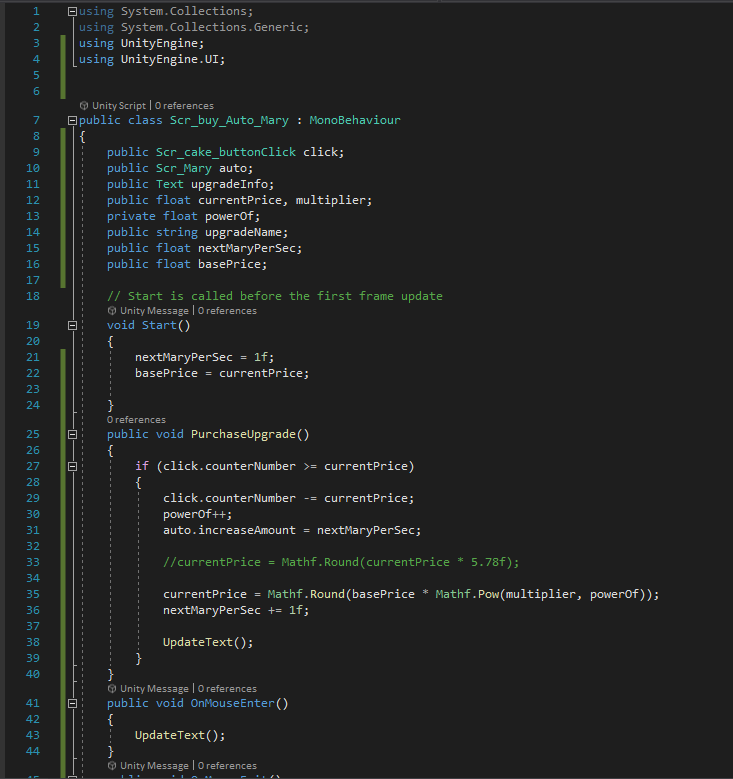Click the 'Unity Script' CodeLens label
The image size is (733, 779).
point(119,105)
